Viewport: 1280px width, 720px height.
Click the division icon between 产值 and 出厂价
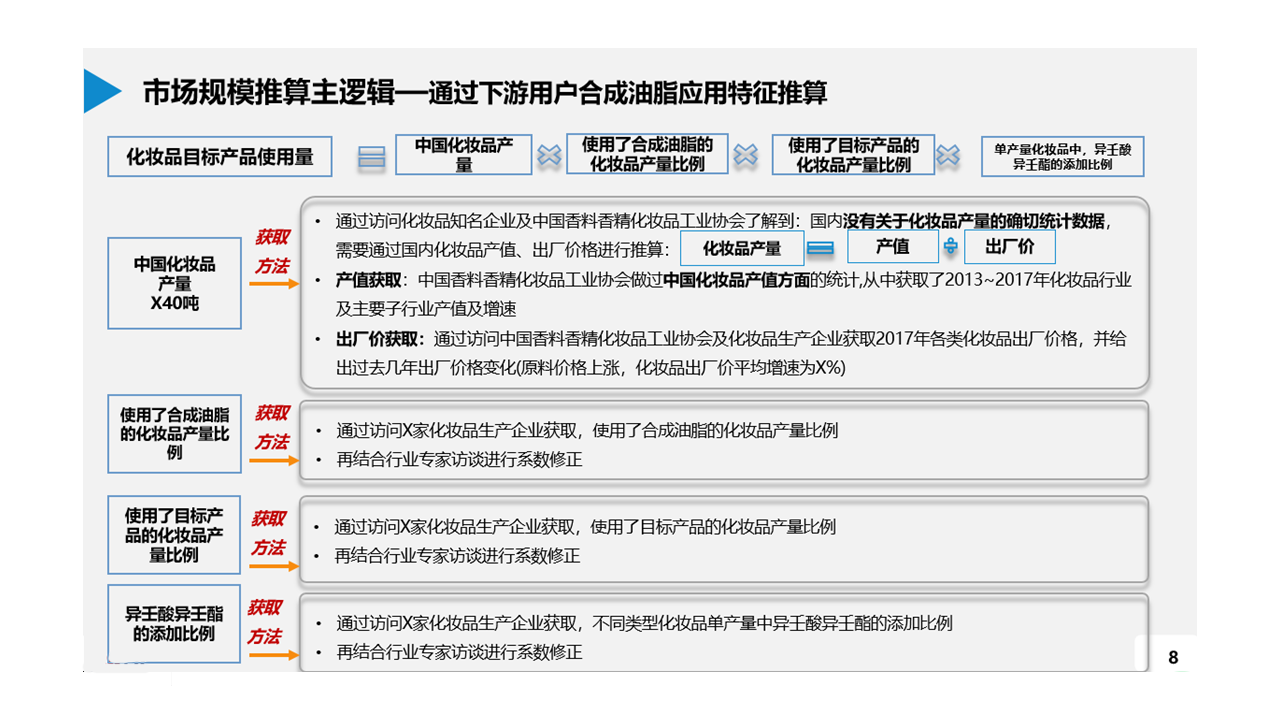pyautogui.click(x=950, y=248)
